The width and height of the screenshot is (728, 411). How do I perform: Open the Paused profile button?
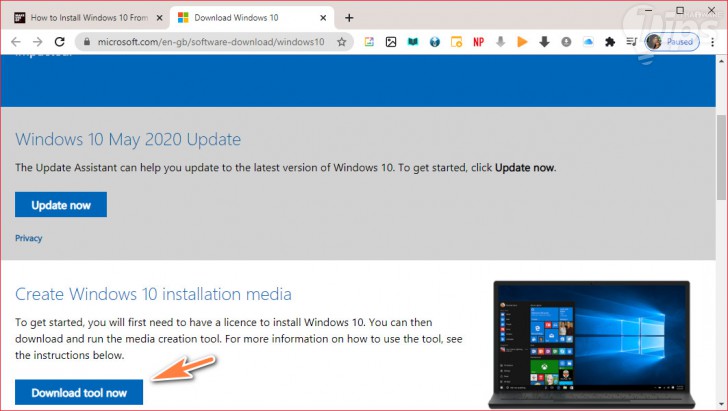[672, 42]
